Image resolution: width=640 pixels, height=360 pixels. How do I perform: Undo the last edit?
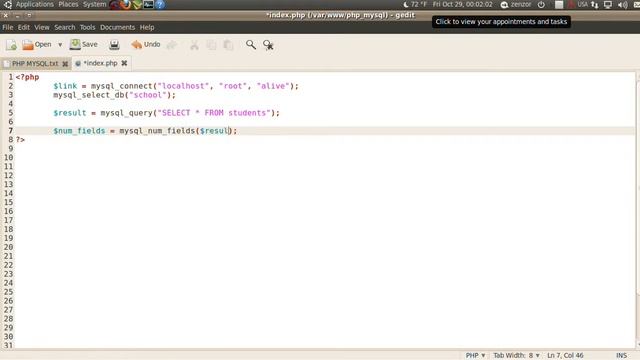click(x=146, y=44)
